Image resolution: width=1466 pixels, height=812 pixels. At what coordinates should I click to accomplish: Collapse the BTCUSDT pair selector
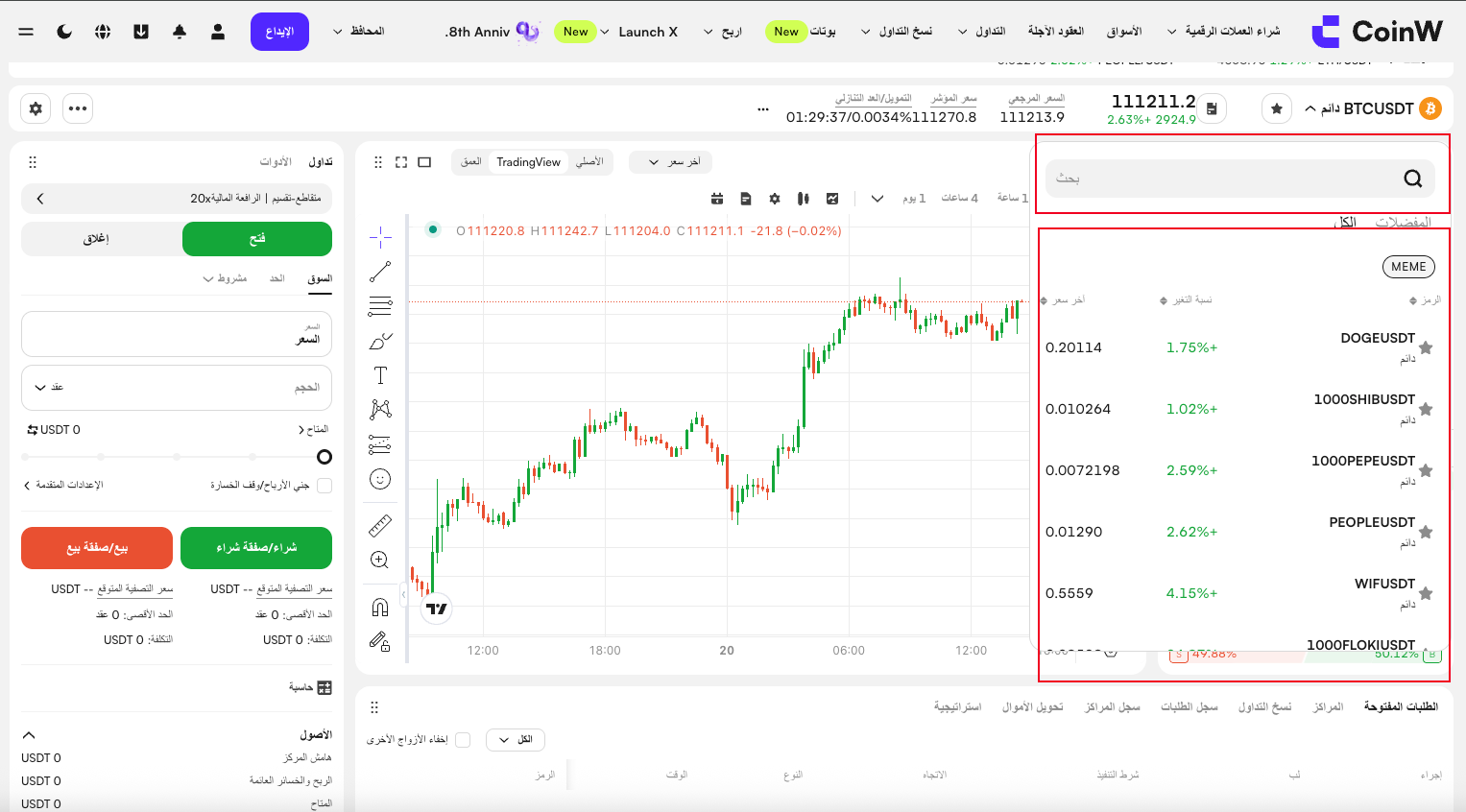1310,108
